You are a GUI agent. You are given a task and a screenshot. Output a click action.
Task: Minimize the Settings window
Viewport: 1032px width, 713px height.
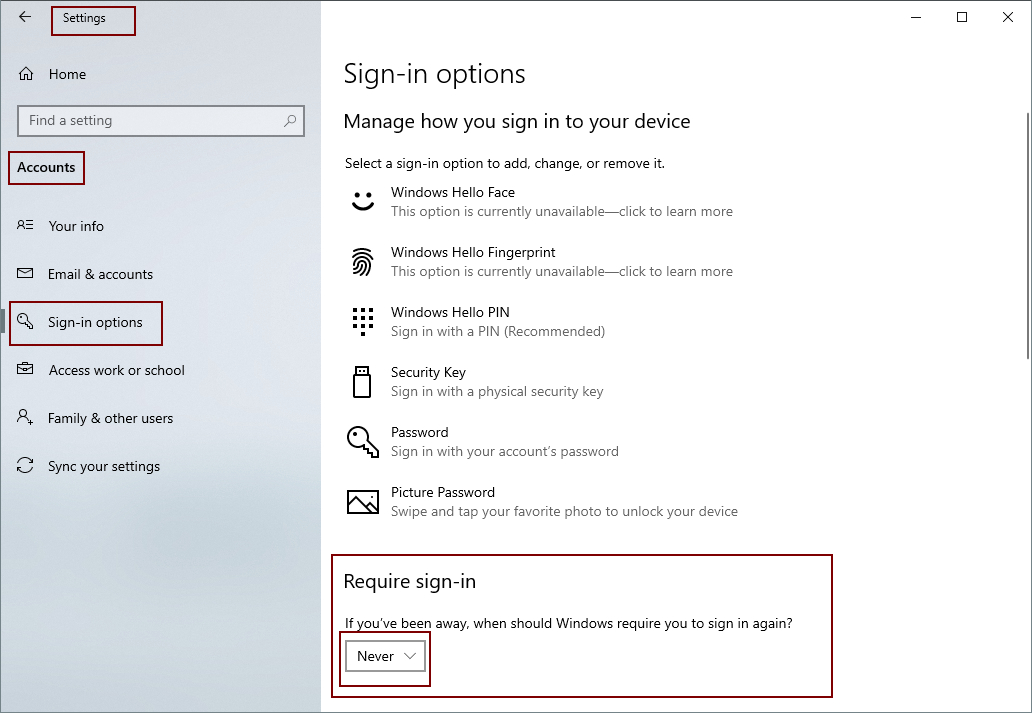pos(916,17)
